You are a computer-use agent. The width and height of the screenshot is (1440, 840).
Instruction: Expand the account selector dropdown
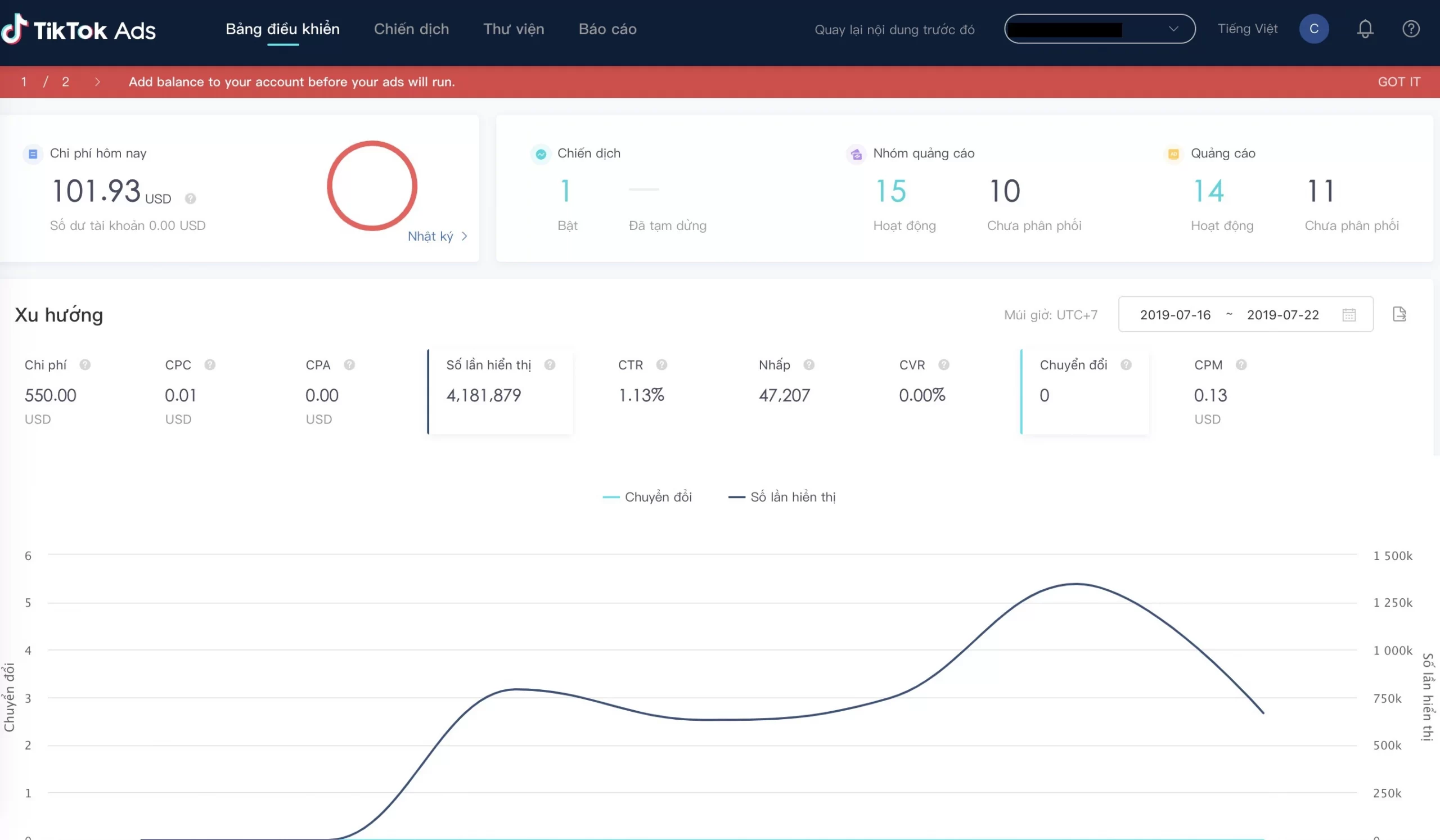coord(1099,29)
